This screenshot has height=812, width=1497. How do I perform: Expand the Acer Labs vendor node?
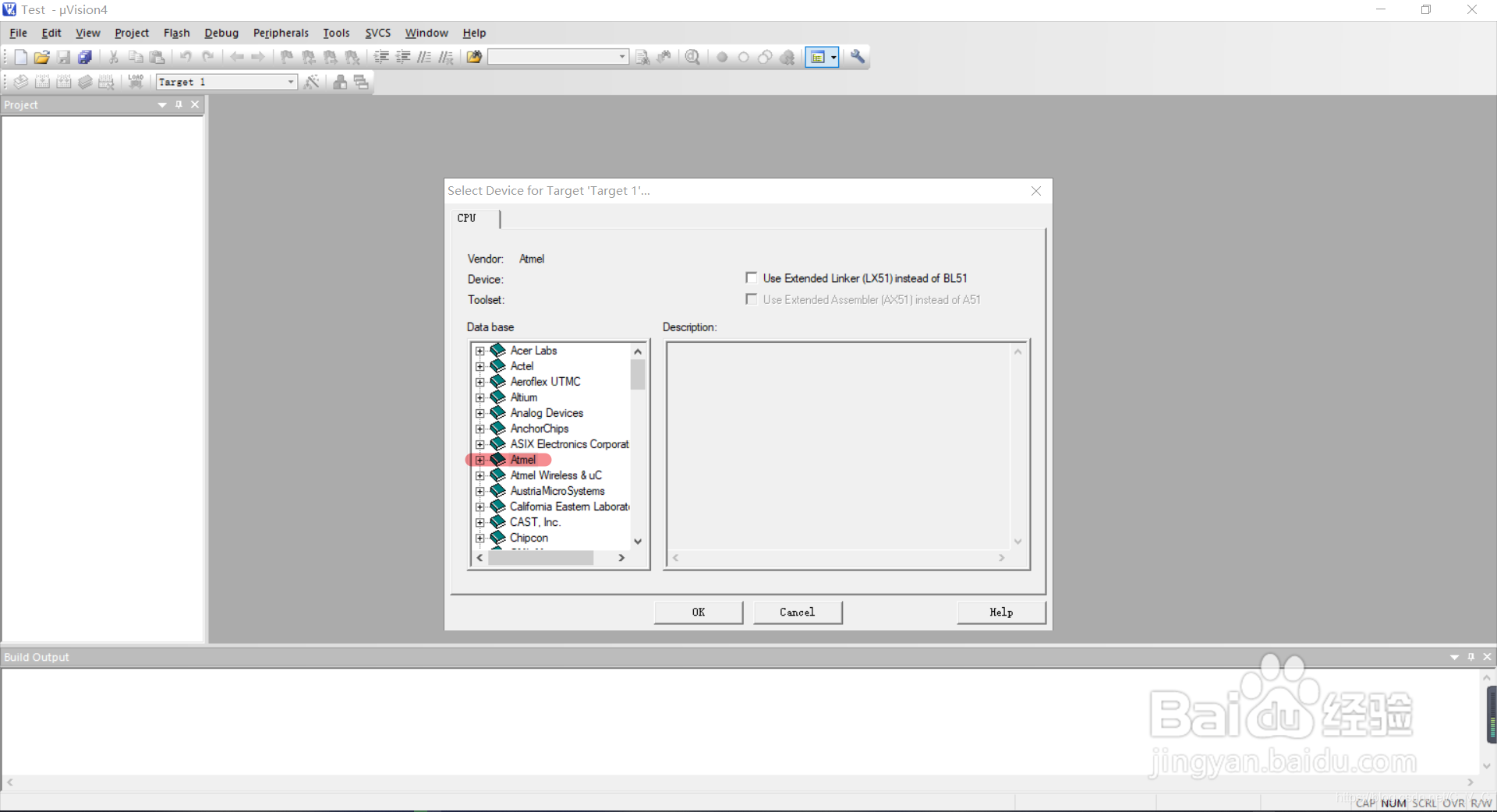tap(480, 351)
